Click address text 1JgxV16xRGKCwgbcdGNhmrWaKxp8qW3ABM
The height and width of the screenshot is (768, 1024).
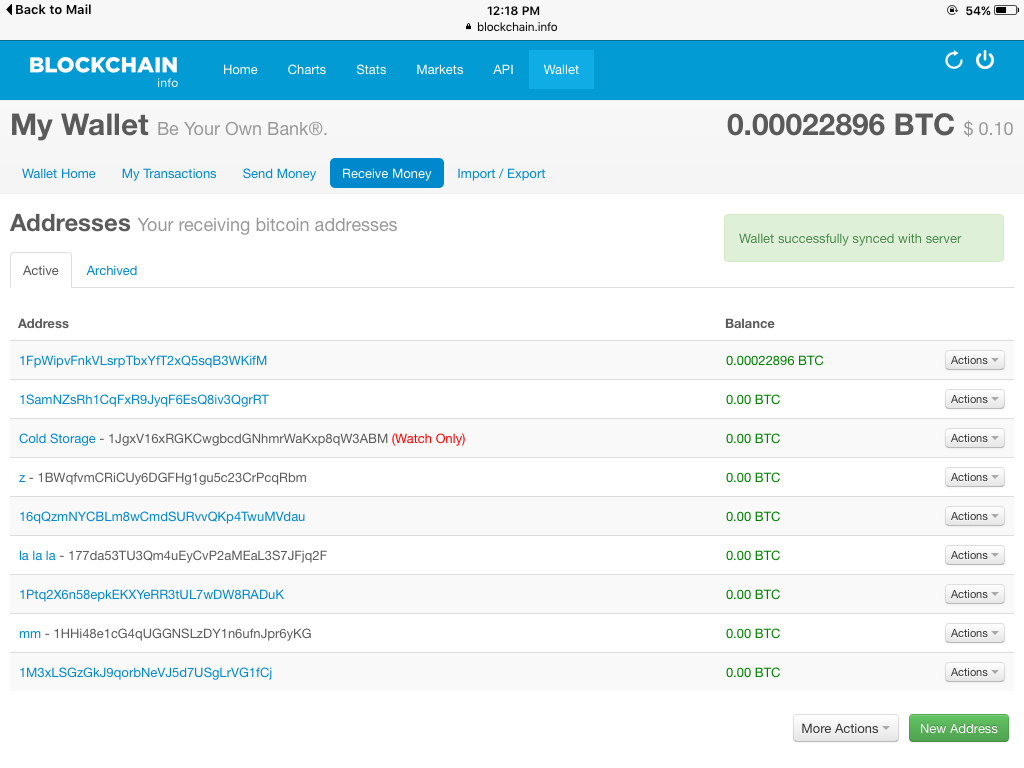248,439
